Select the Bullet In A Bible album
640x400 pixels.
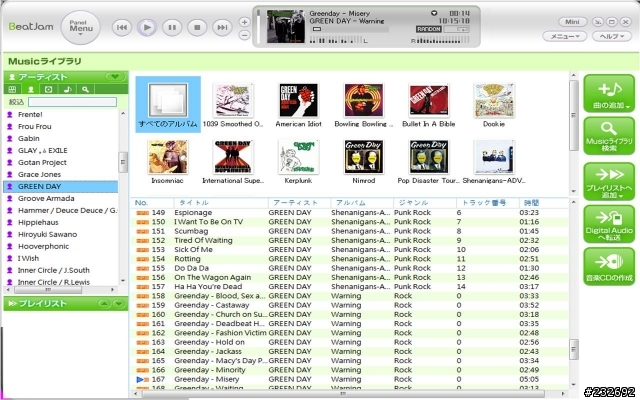[429, 100]
